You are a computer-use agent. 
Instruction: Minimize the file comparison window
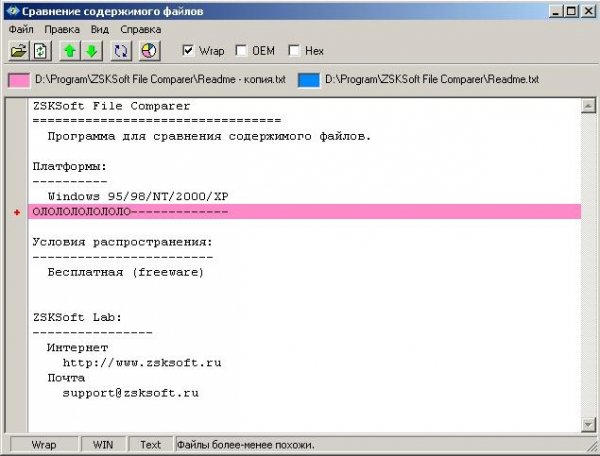click(556, 11)
